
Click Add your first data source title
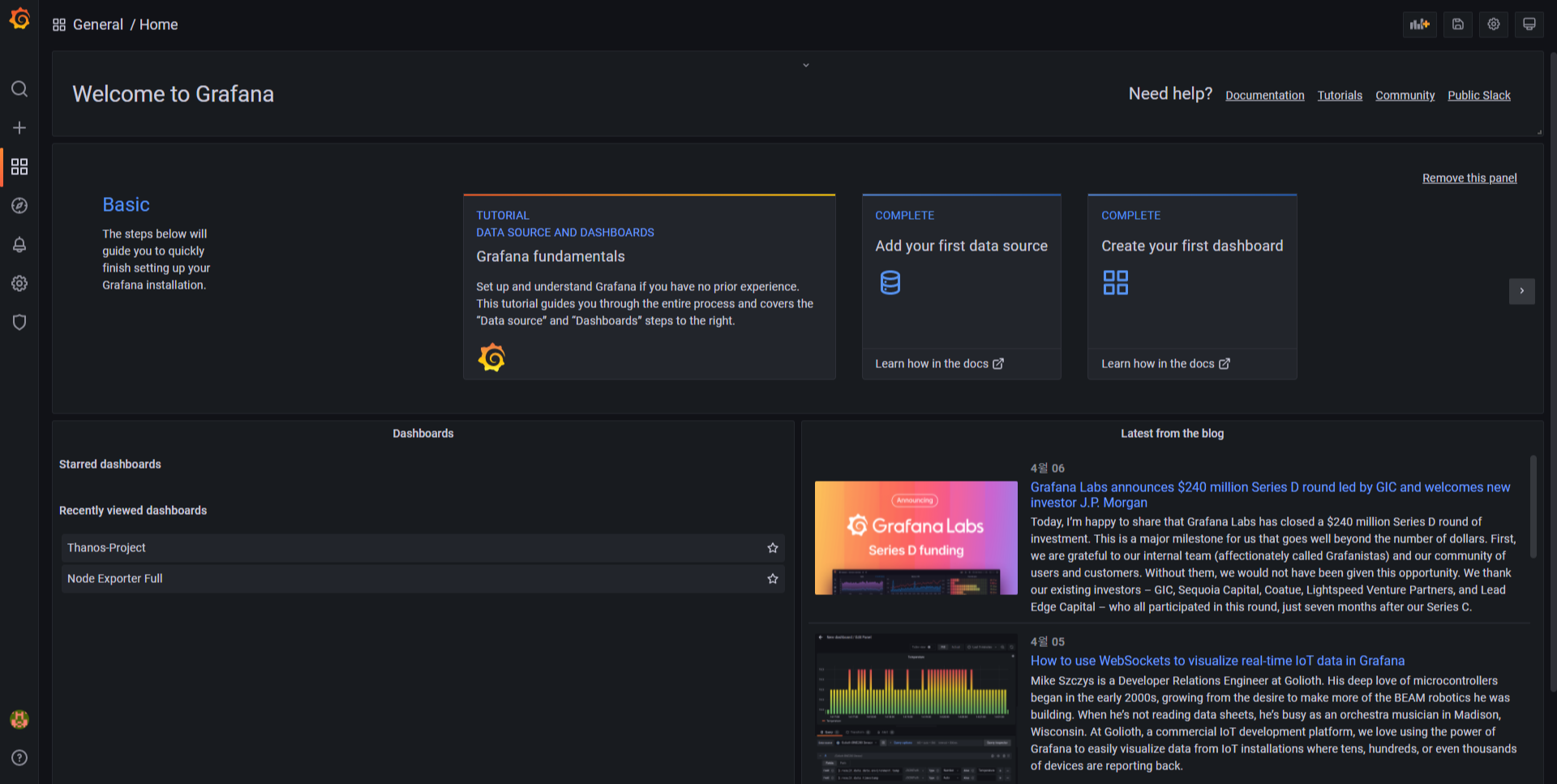pyautogui.click(x=961, y=246)
